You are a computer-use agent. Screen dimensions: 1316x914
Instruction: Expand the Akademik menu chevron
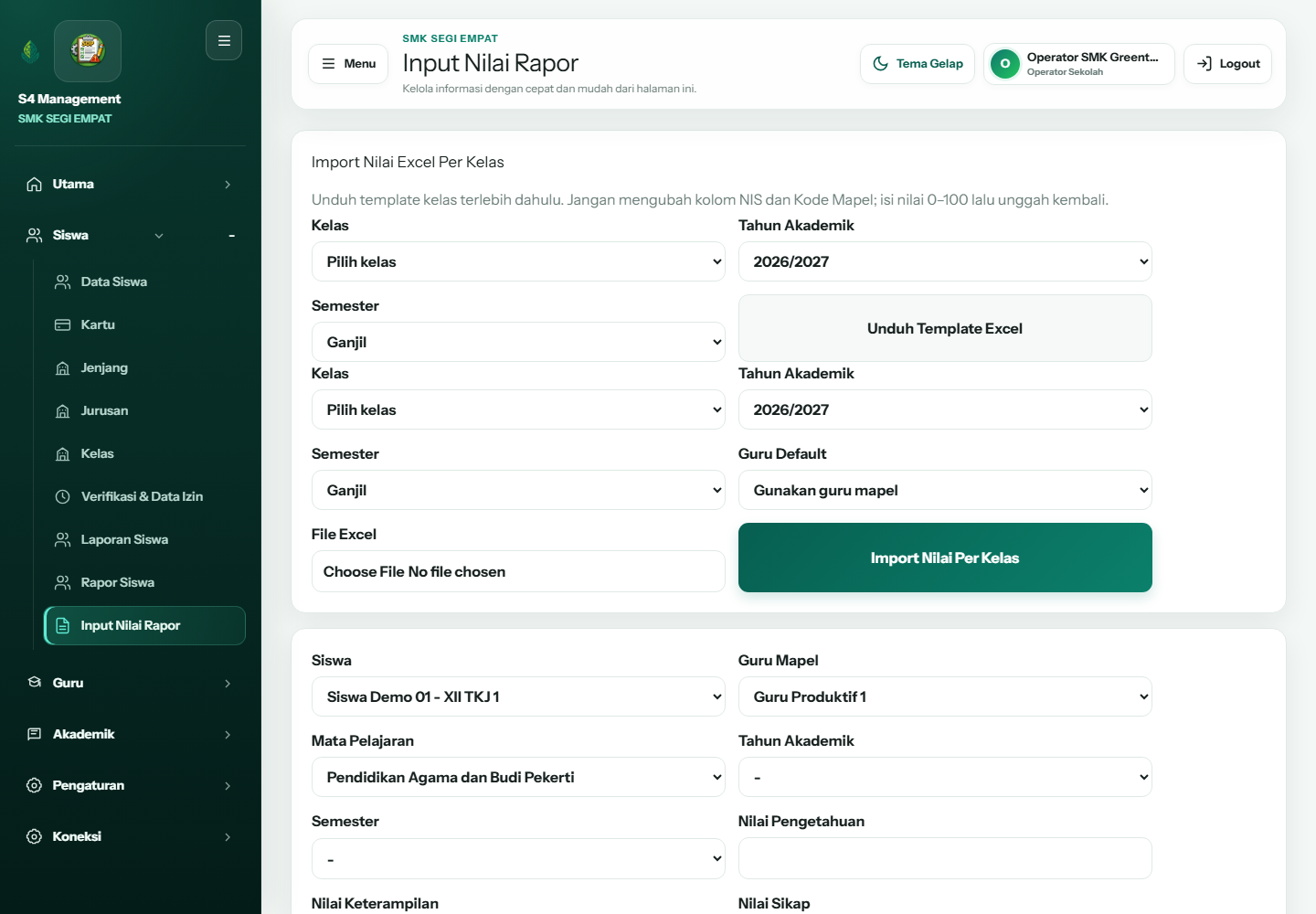[x=228, y=735]
